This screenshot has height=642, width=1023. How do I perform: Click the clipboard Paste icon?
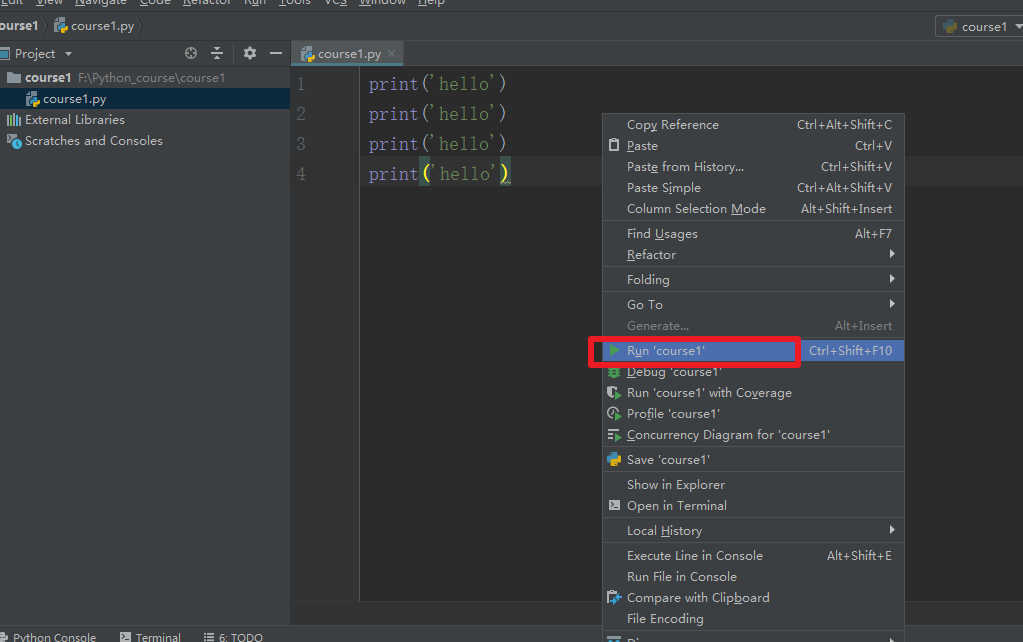(x=614, y=145)
